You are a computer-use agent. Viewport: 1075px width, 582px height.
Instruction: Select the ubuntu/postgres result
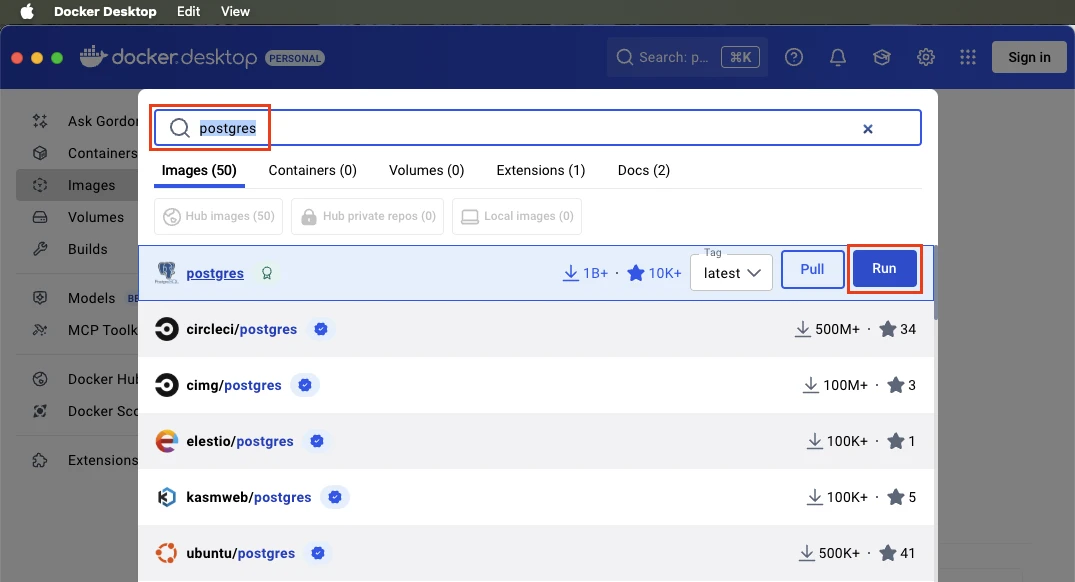pos(536,553)
